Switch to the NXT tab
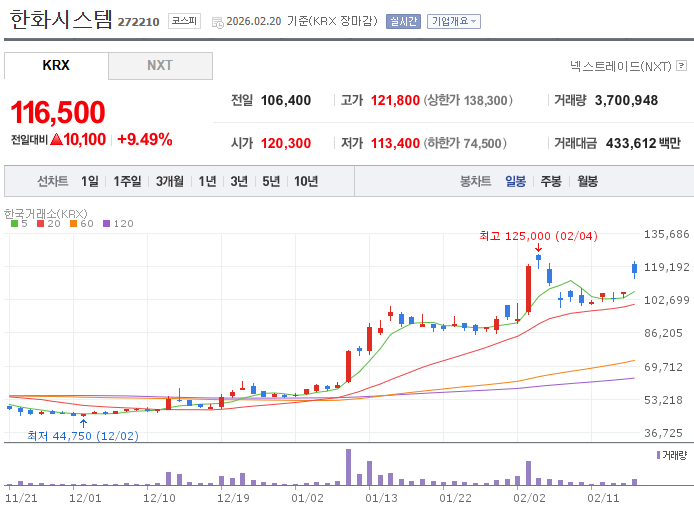Screen dimensions: 694x509 160,66
